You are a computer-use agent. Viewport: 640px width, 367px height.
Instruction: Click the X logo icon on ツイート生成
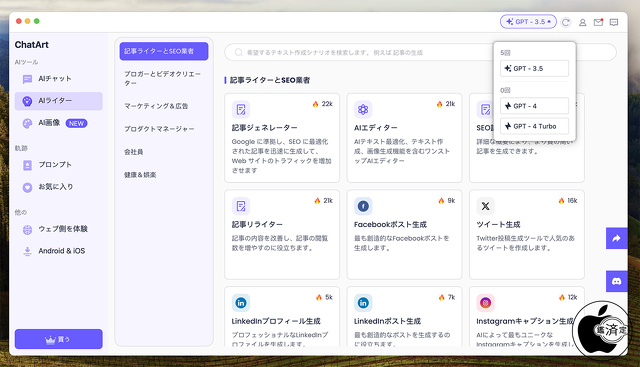(485, 206)
